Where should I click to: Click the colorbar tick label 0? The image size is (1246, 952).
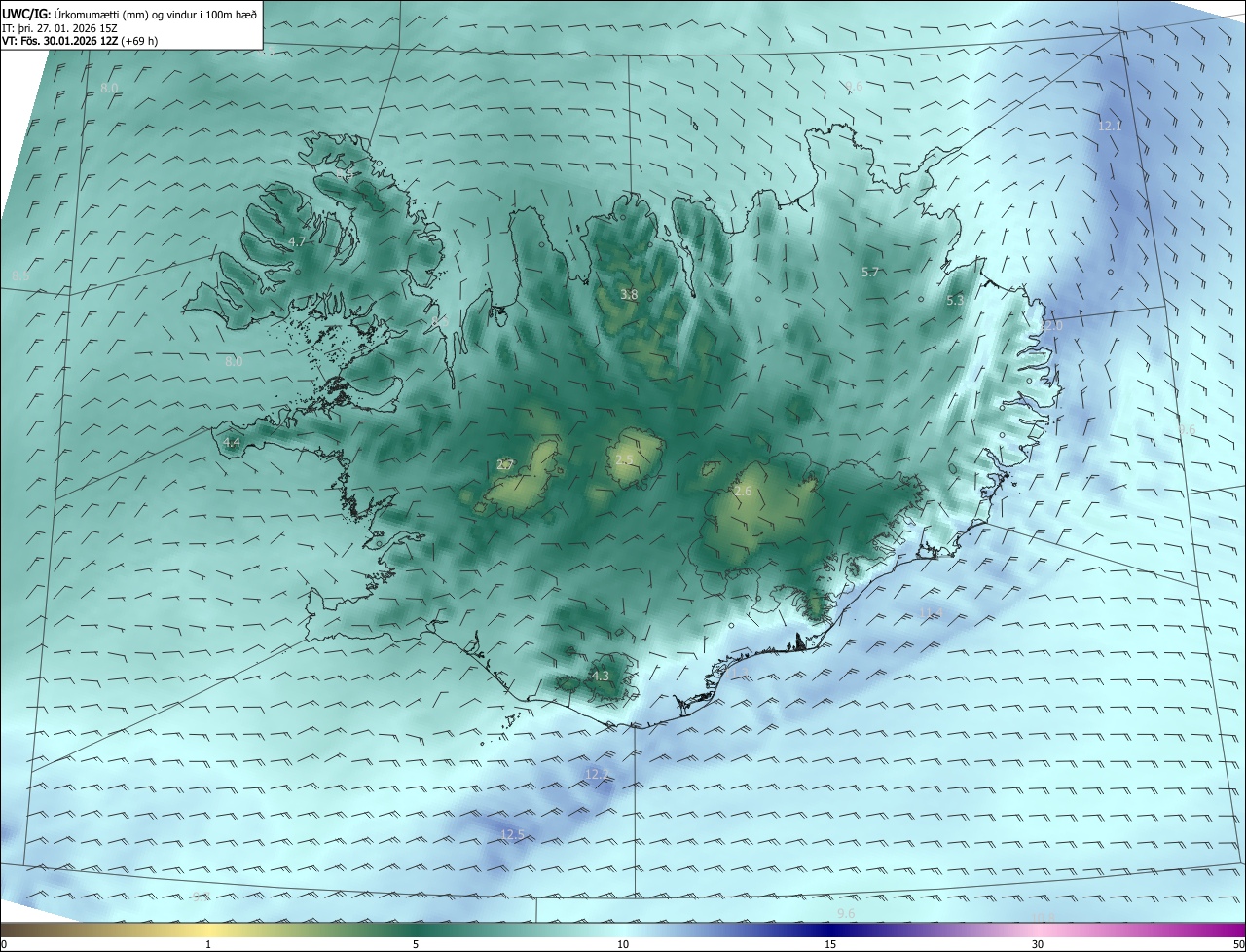(x=3, y=944)
